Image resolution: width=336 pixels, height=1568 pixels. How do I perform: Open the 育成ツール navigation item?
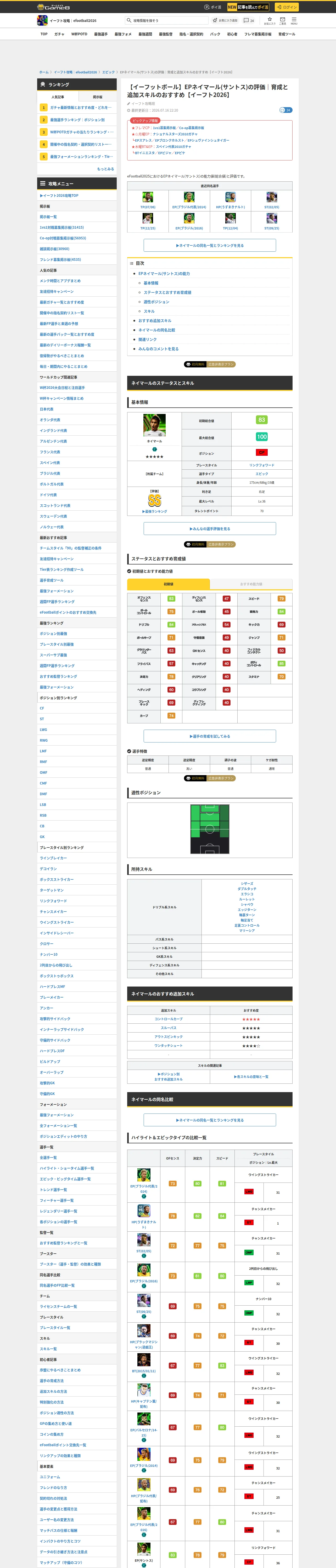click(x=287, y=34)
